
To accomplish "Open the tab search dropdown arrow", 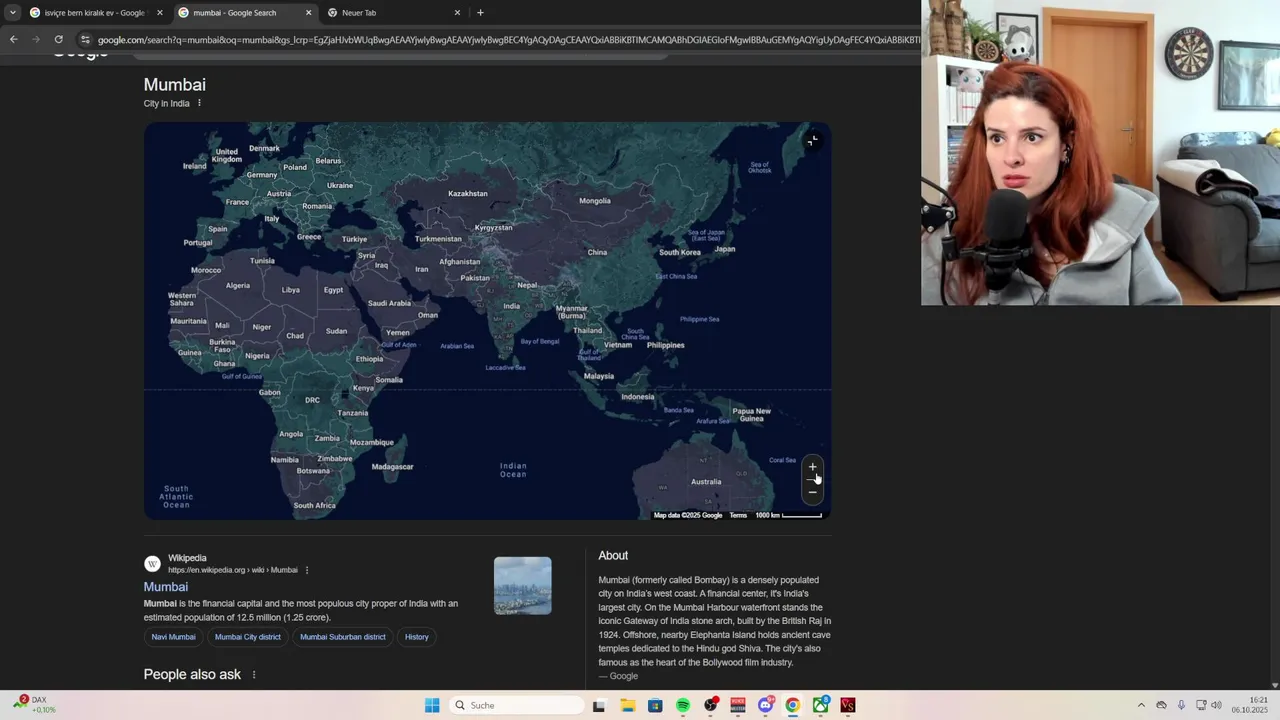I will (12, 13).
